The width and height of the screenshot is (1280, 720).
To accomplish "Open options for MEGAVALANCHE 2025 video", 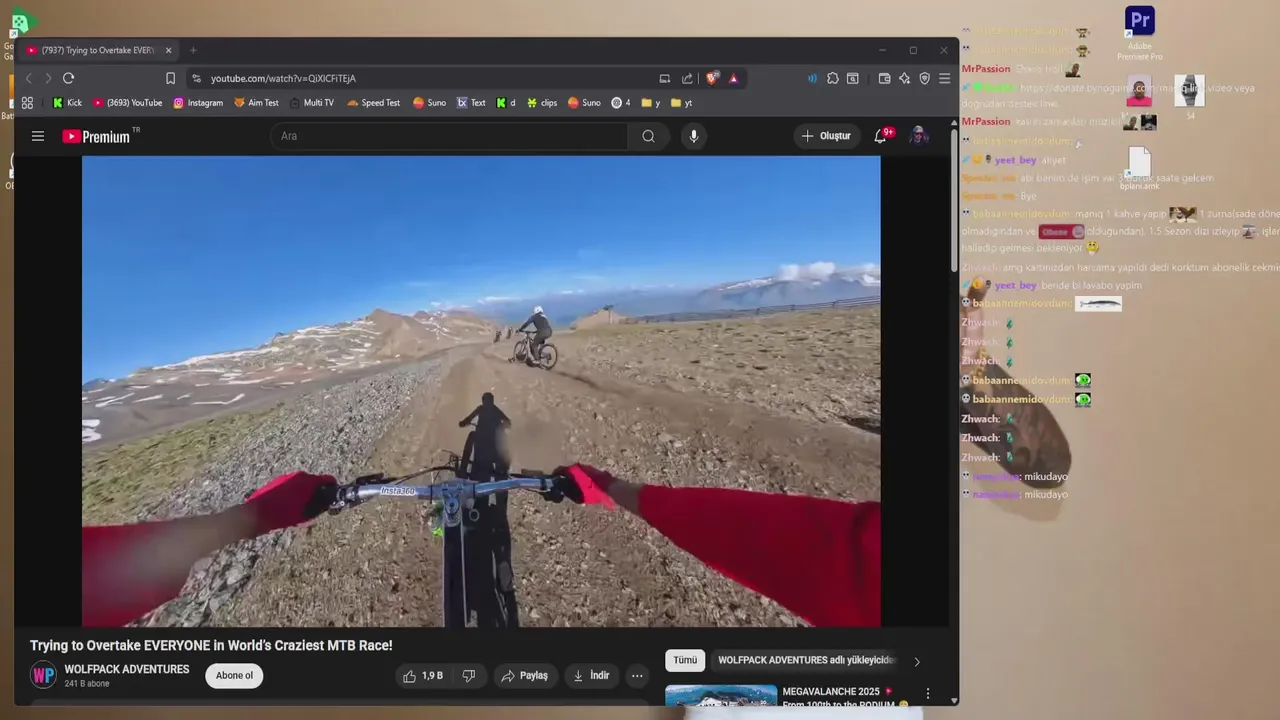I will coord(928,693).
